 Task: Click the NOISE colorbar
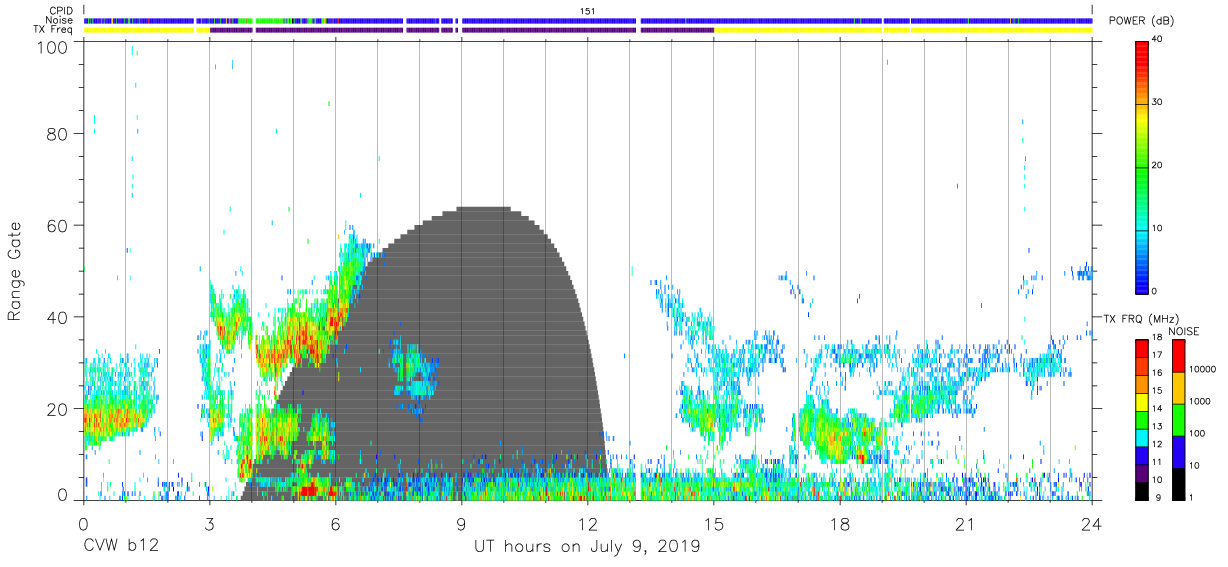click(1178, 419)
